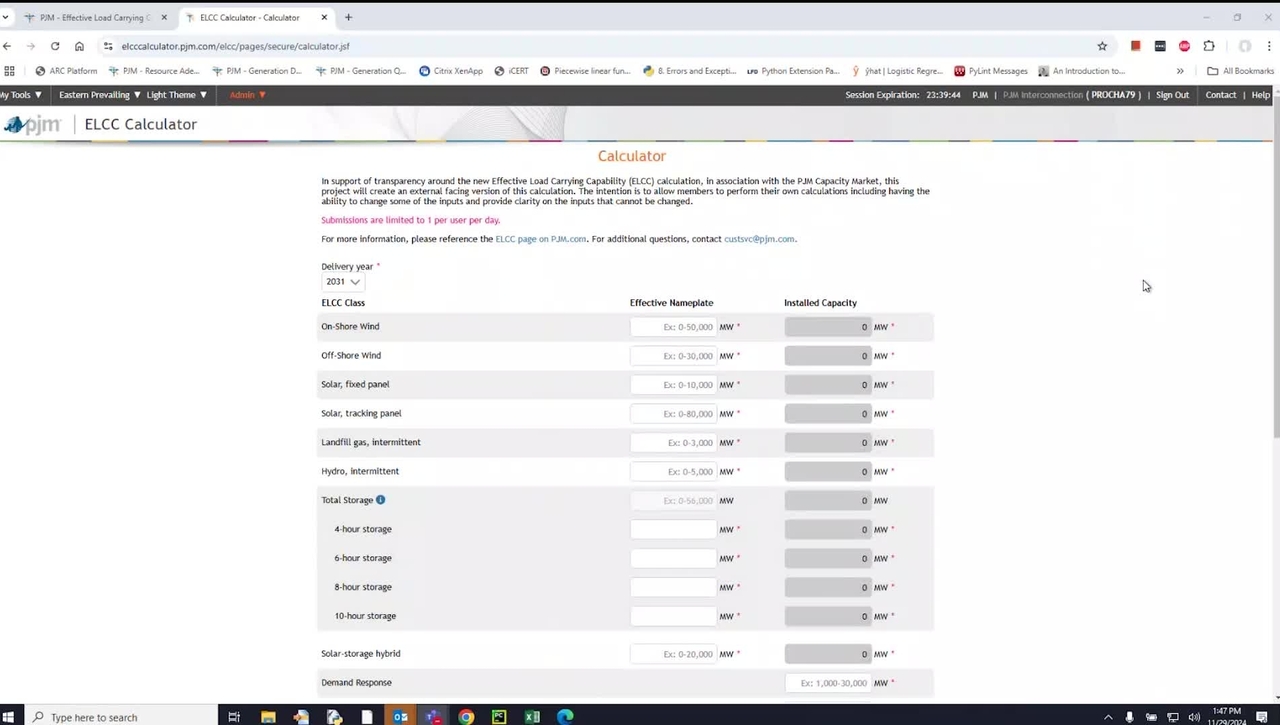Click the Sign Out link
Image resolution: width=1280 pixels, height=725 pixels.
(1172, 95)
